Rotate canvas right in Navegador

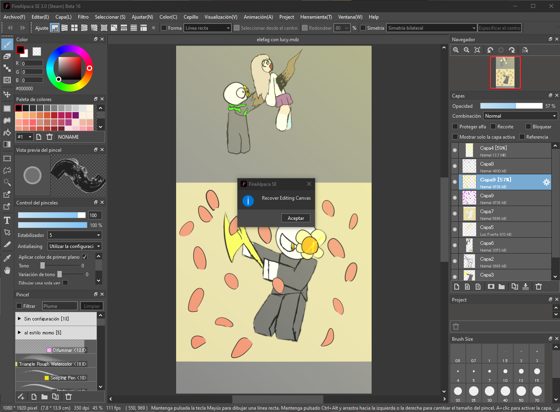click(x=512, y=50)
